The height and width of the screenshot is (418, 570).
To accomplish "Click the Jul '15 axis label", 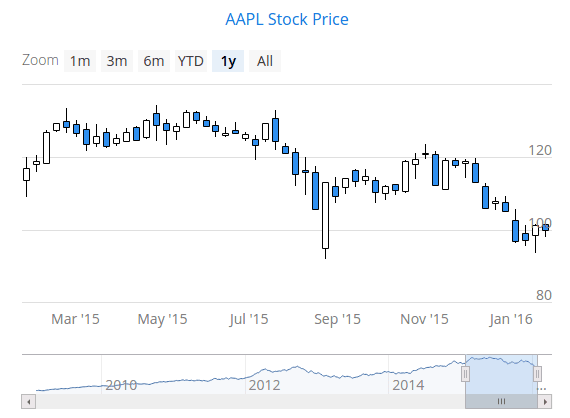I will pyautogui.click(x=249, y=319).
